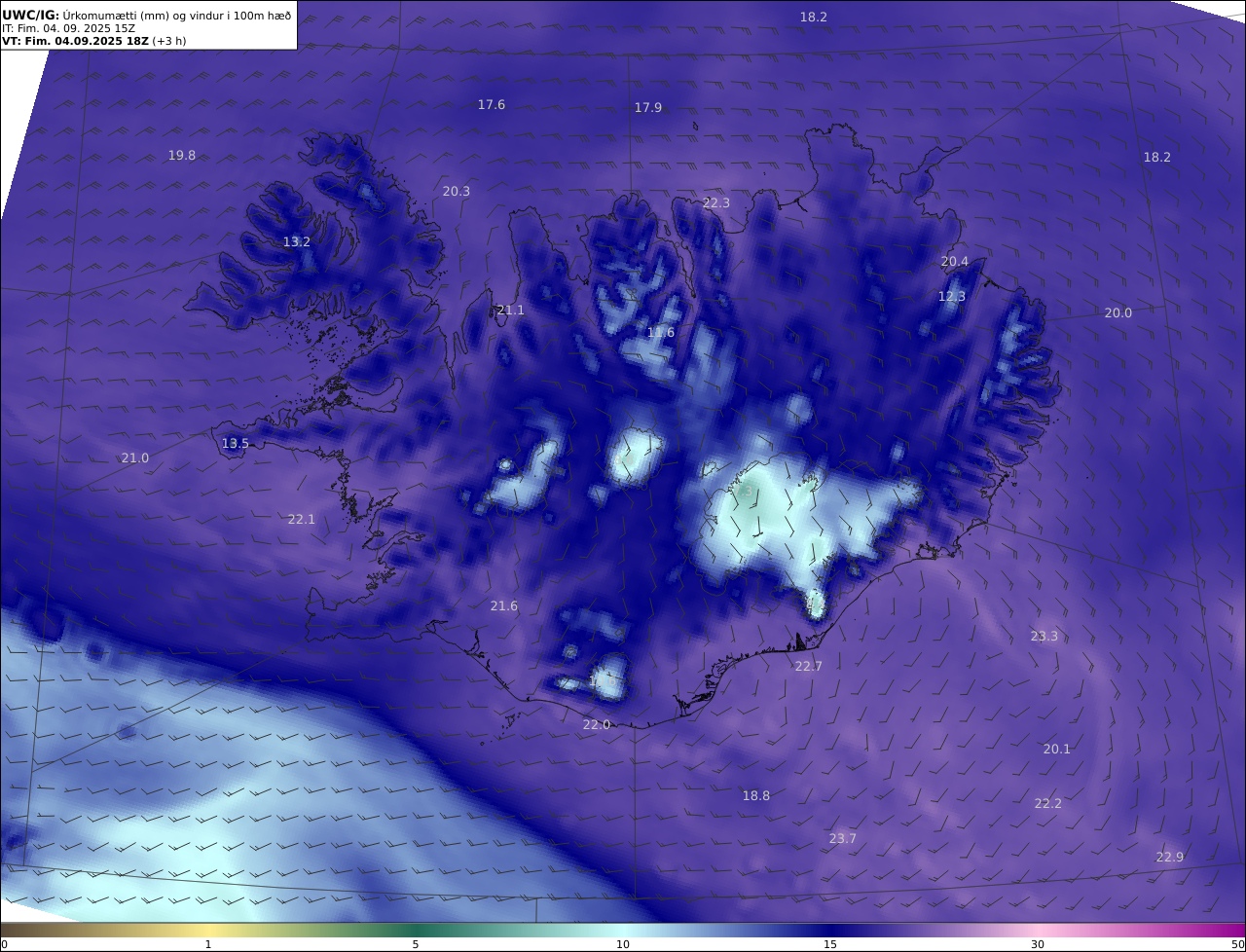The height and width of the screenshot is (952, 1246).
Task: Select the 21.6 value label
Action: [504, 605]
